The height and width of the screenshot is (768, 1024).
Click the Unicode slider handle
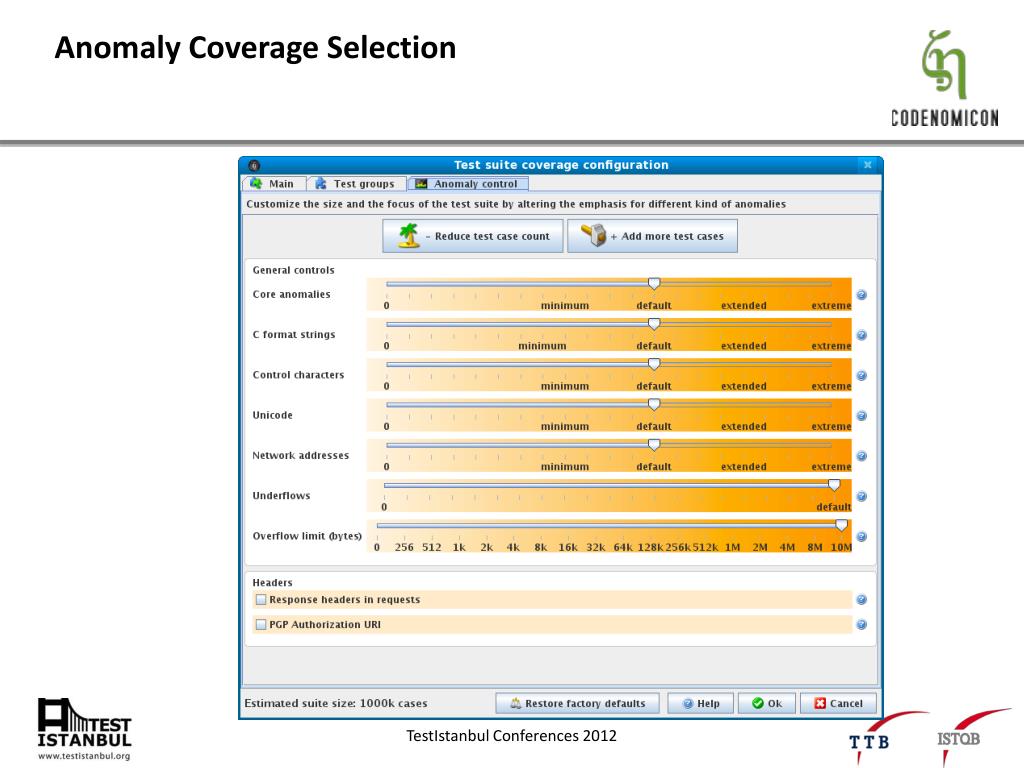coord(654,405)
